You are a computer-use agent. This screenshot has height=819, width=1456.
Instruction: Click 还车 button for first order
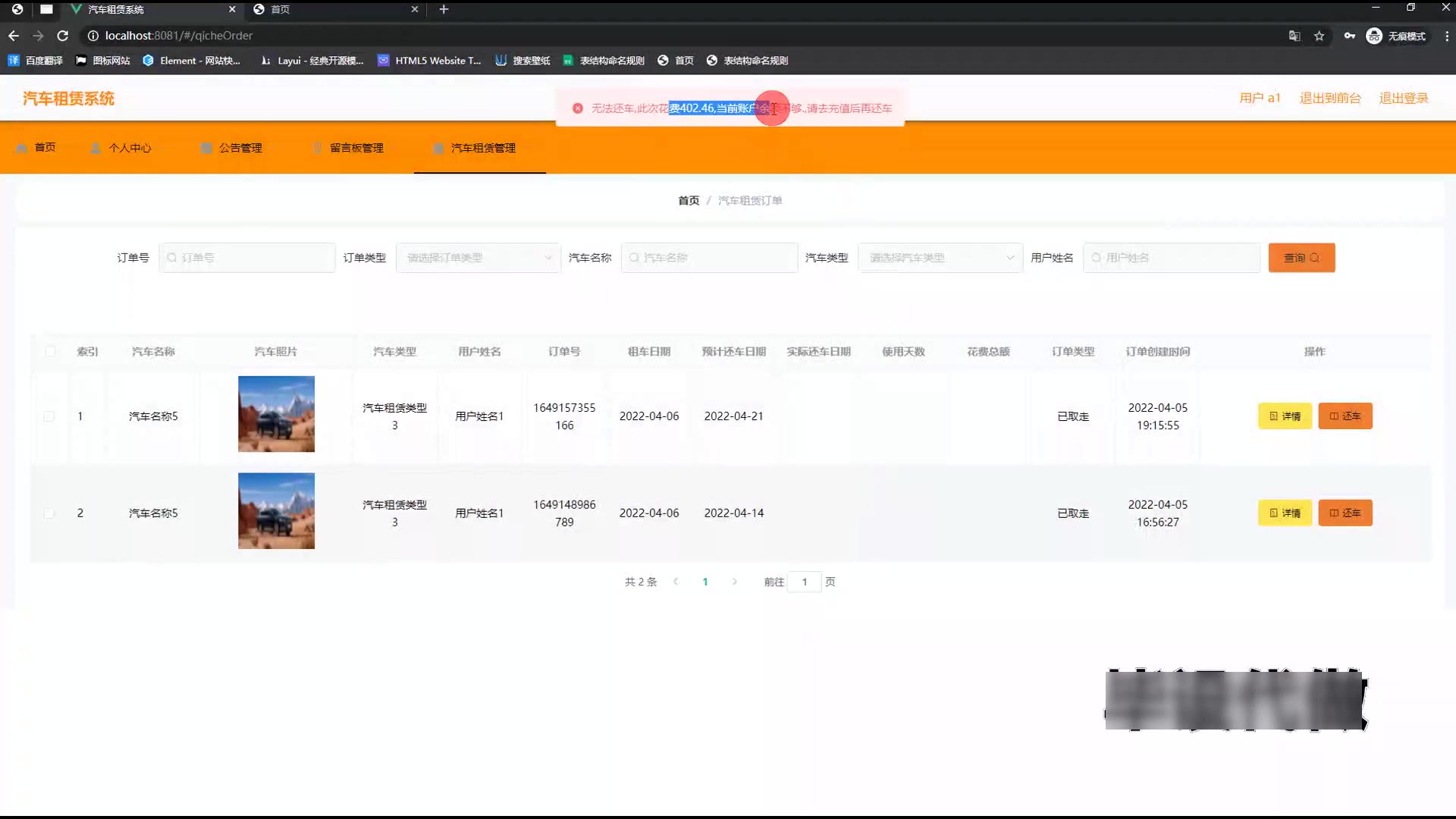[x=1345, y=416]
